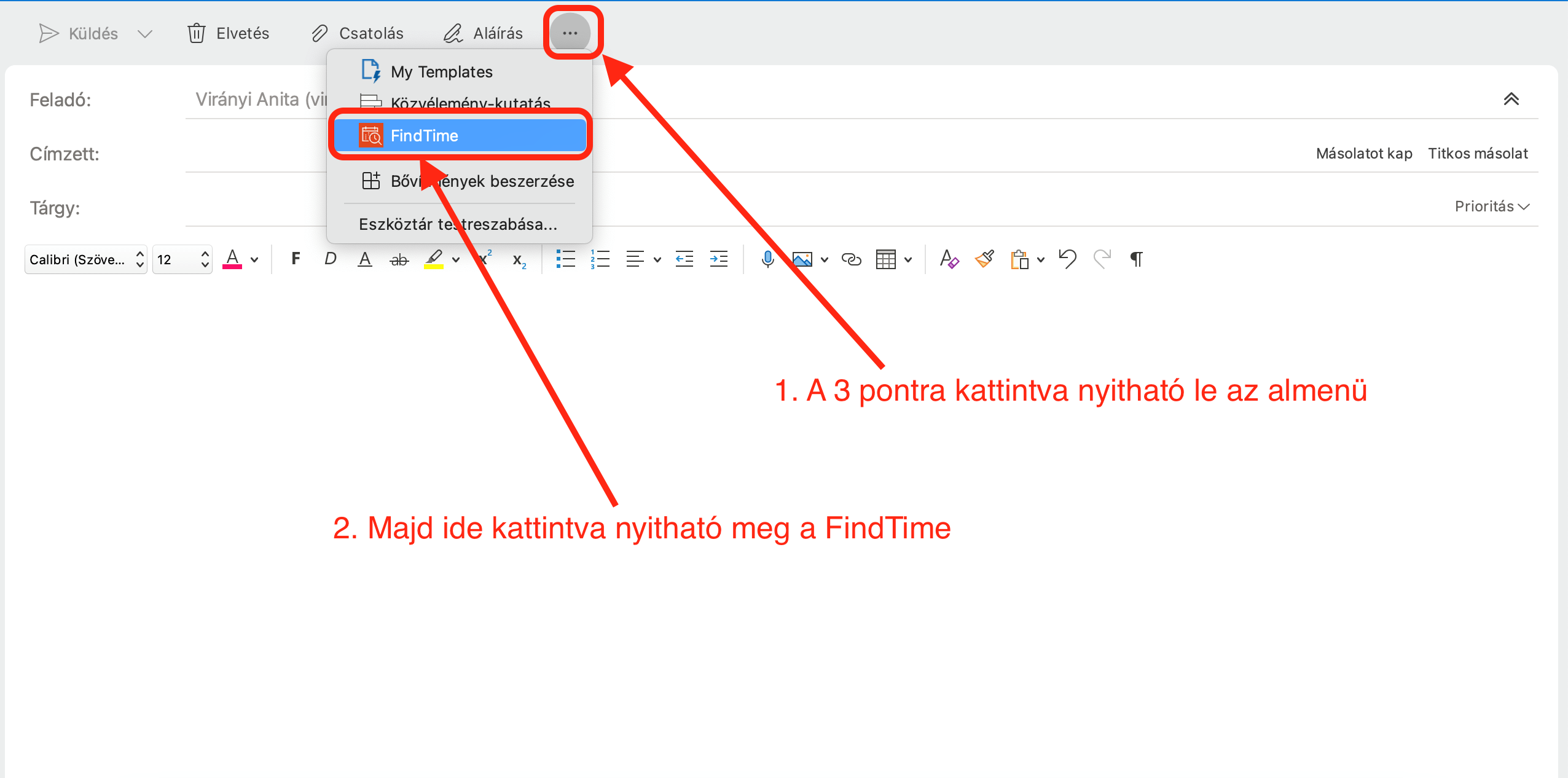1568x778 pixels.
Task: Insert a signature with Aláírás
Action: coord(483,33)
